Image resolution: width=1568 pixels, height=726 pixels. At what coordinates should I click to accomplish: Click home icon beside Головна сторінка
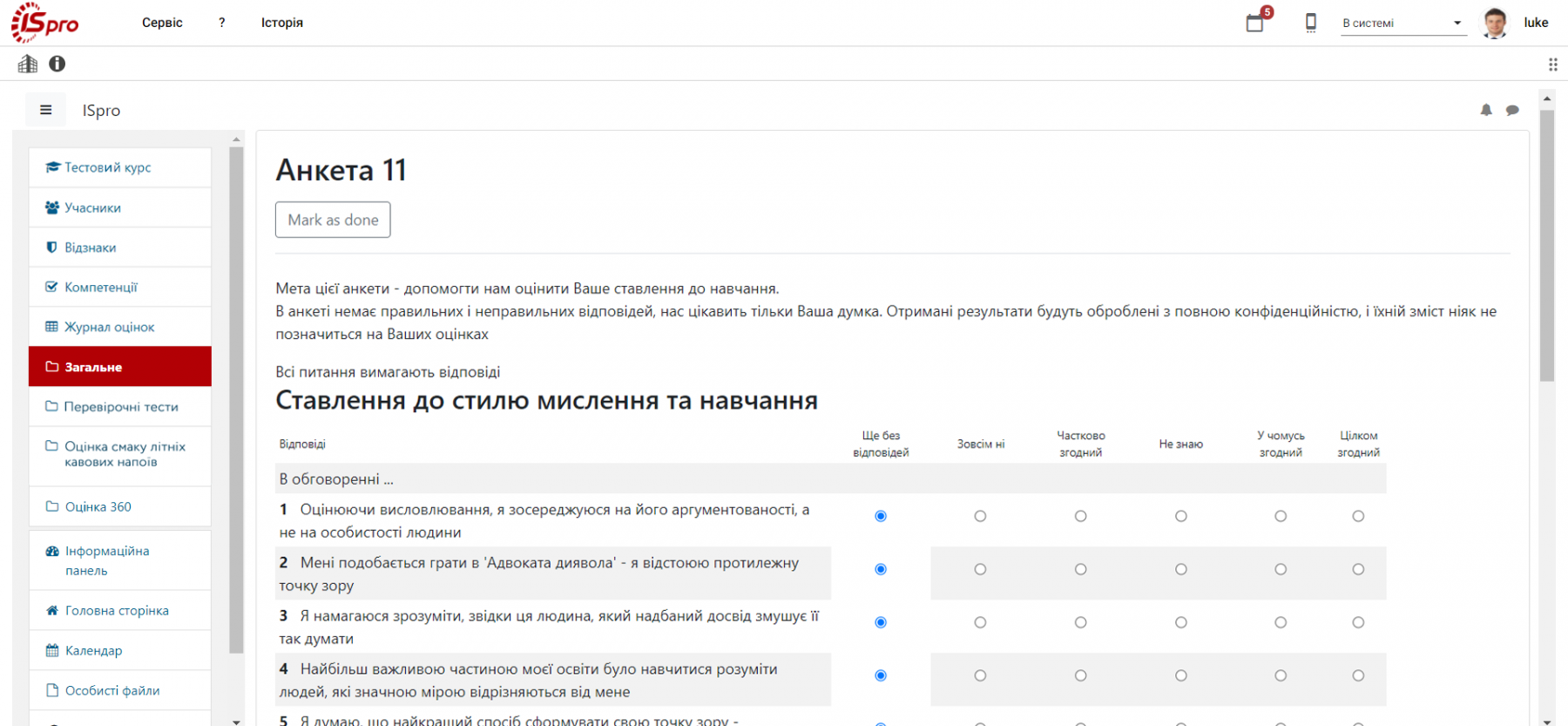coord(52,610)
